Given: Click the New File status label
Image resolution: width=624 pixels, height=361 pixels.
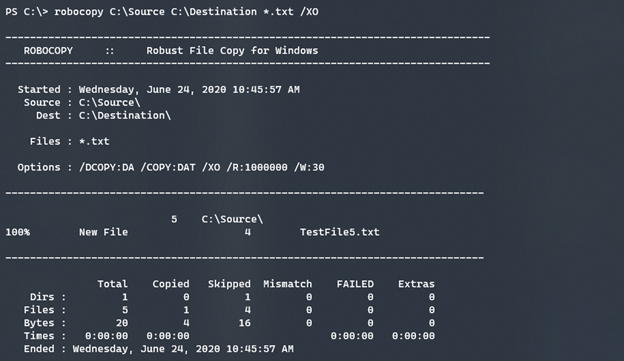Looking at the screenshot, I should [x=103, y=232].
